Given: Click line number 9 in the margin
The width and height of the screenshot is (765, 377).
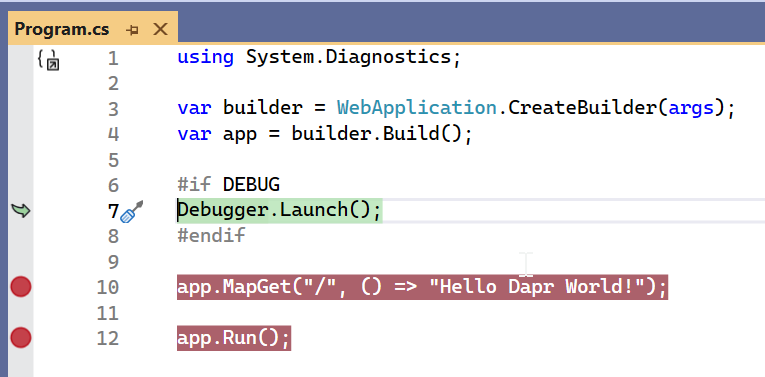Looking at the screenshot, I should click(x=113, y=262).
